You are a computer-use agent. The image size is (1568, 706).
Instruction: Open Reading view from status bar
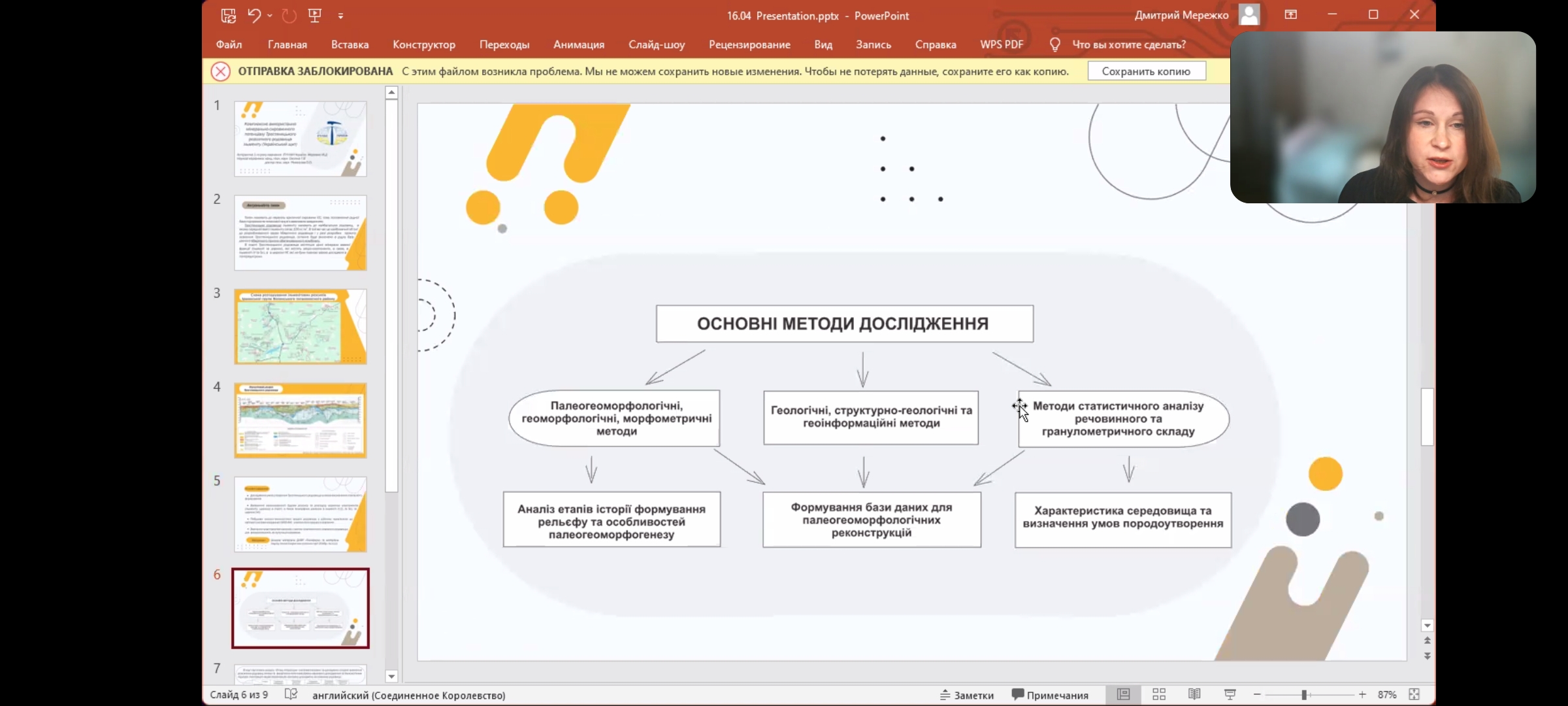pos(1194,694)
